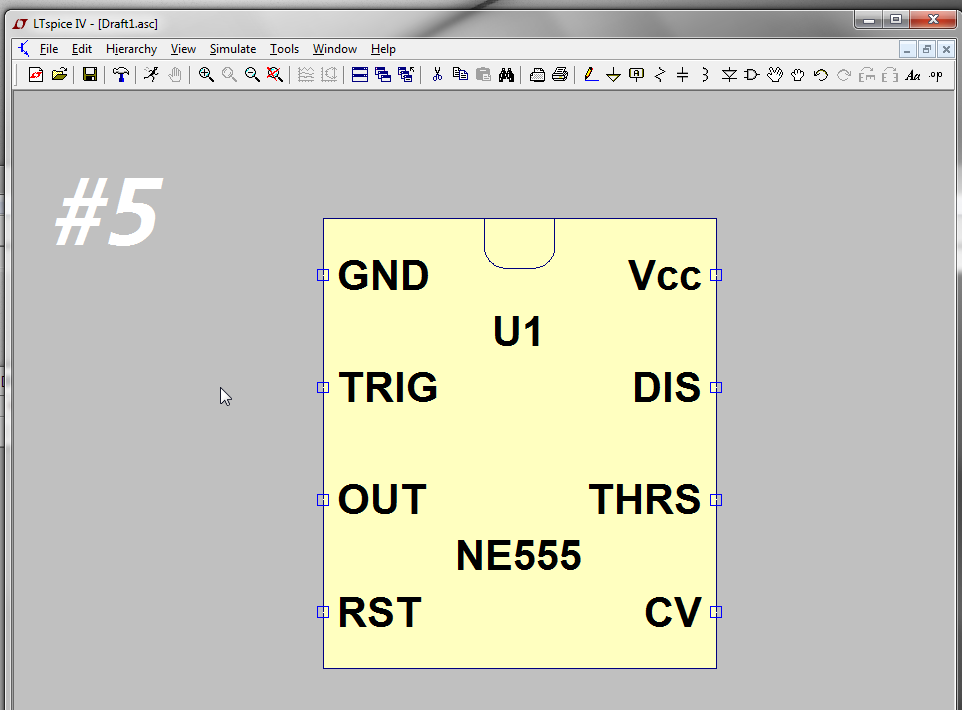Click the SPICE directive .op icon
This screenshot has height=710, width=962.
936,75
